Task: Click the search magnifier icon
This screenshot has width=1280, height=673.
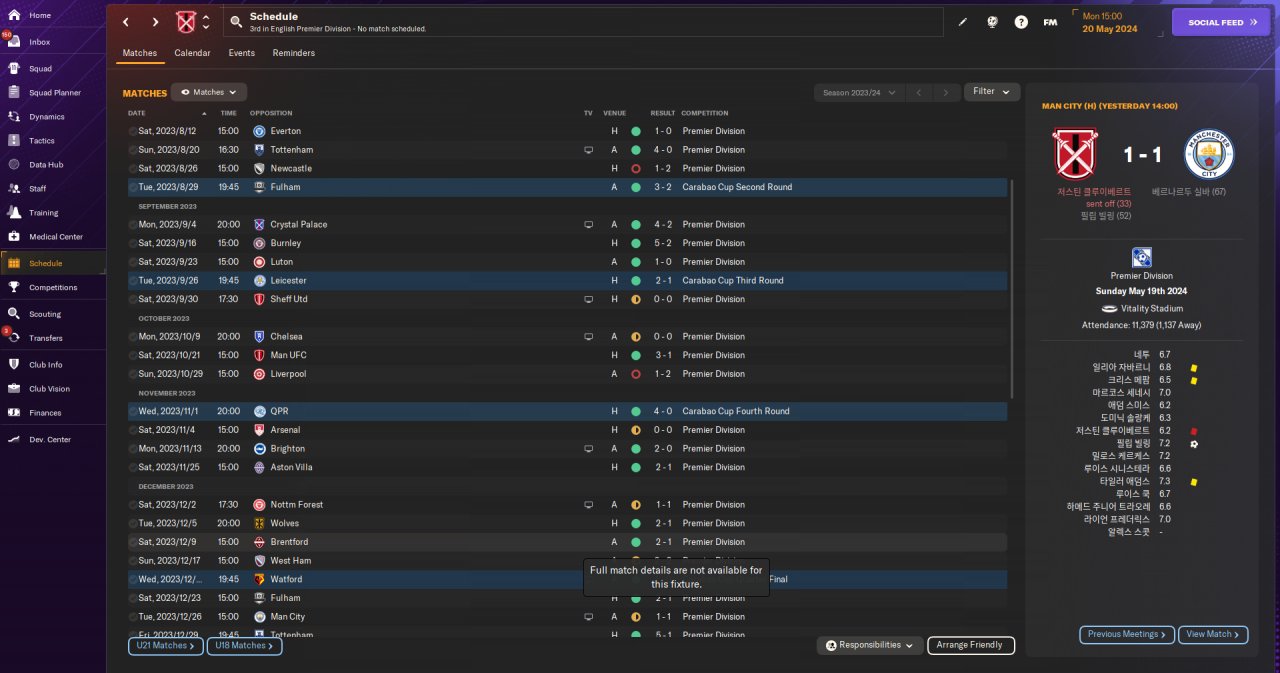Action: pos(235,21)
